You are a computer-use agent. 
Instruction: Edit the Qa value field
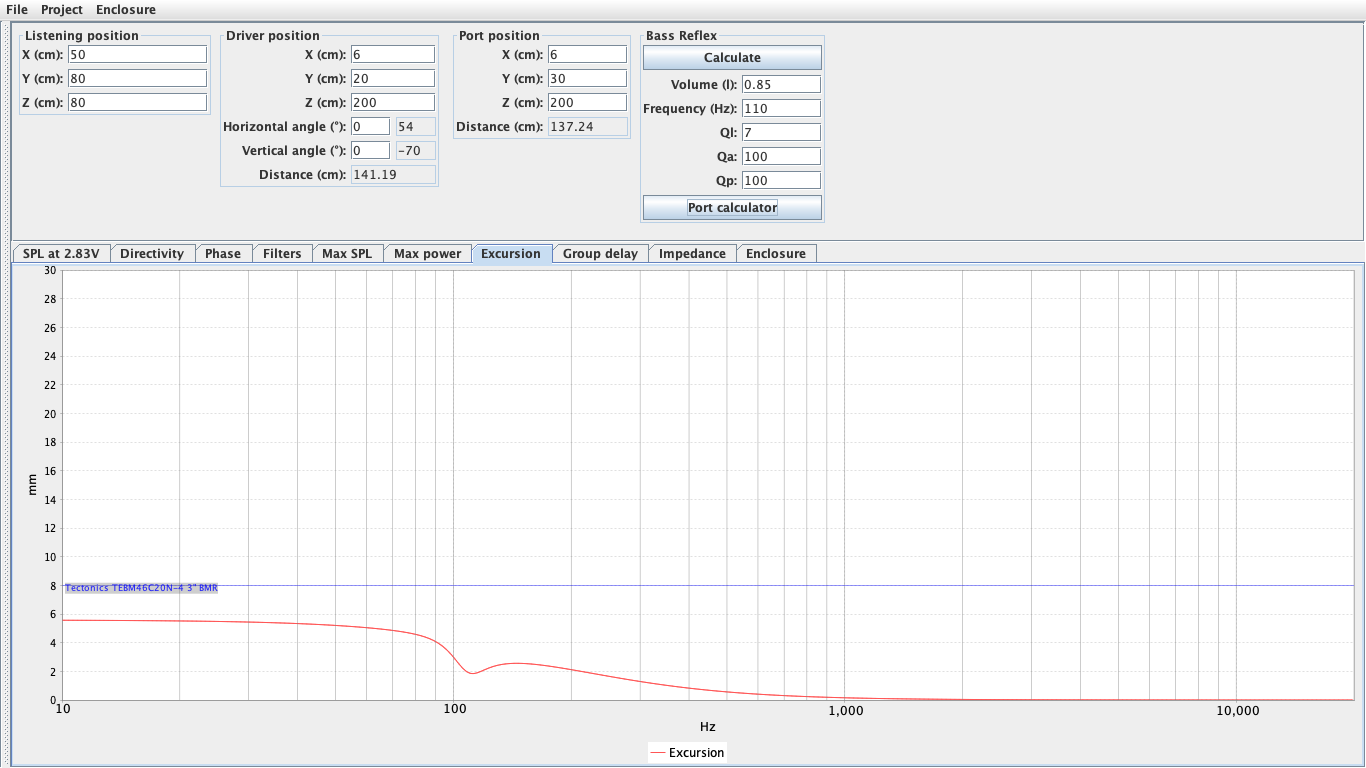[781, 156]
